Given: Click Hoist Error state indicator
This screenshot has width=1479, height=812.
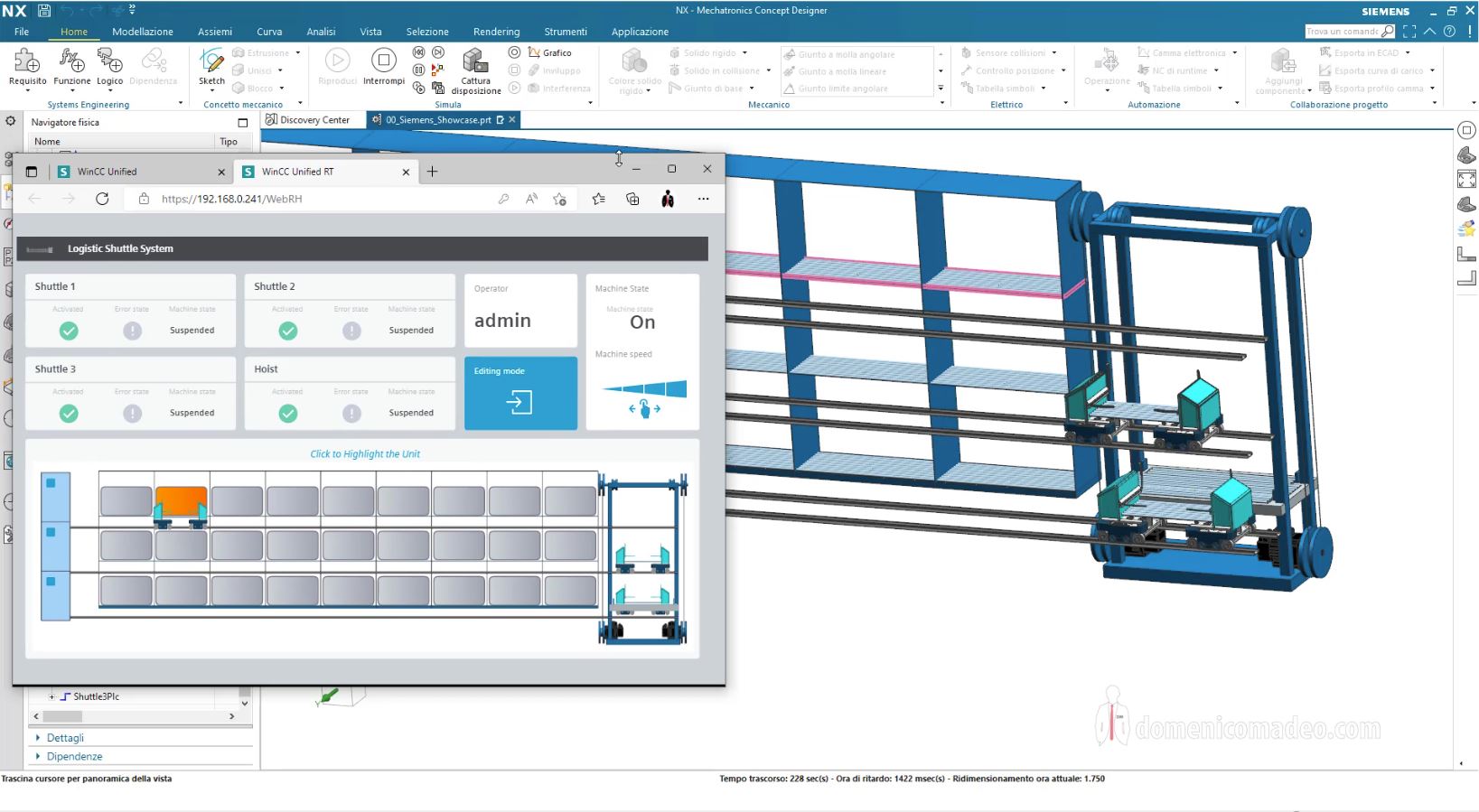Looking at the screenshot, I should pyautogui.click(x=352, y=413).
